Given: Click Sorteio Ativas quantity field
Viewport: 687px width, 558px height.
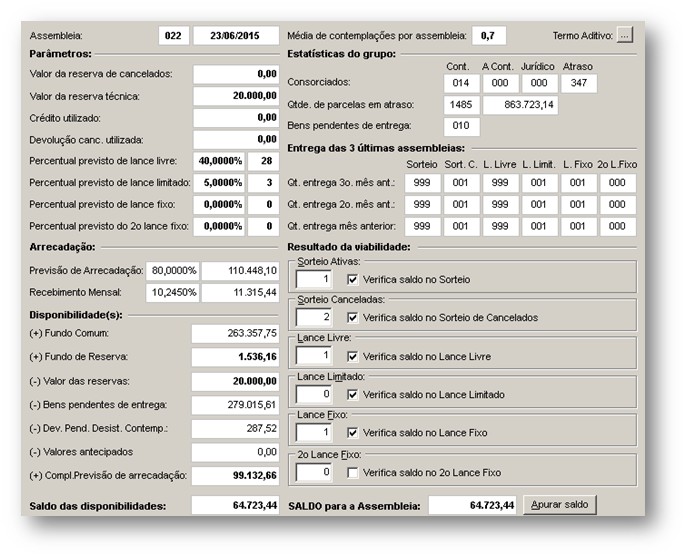Looking at the screenshot, I should tap(314, 279).
